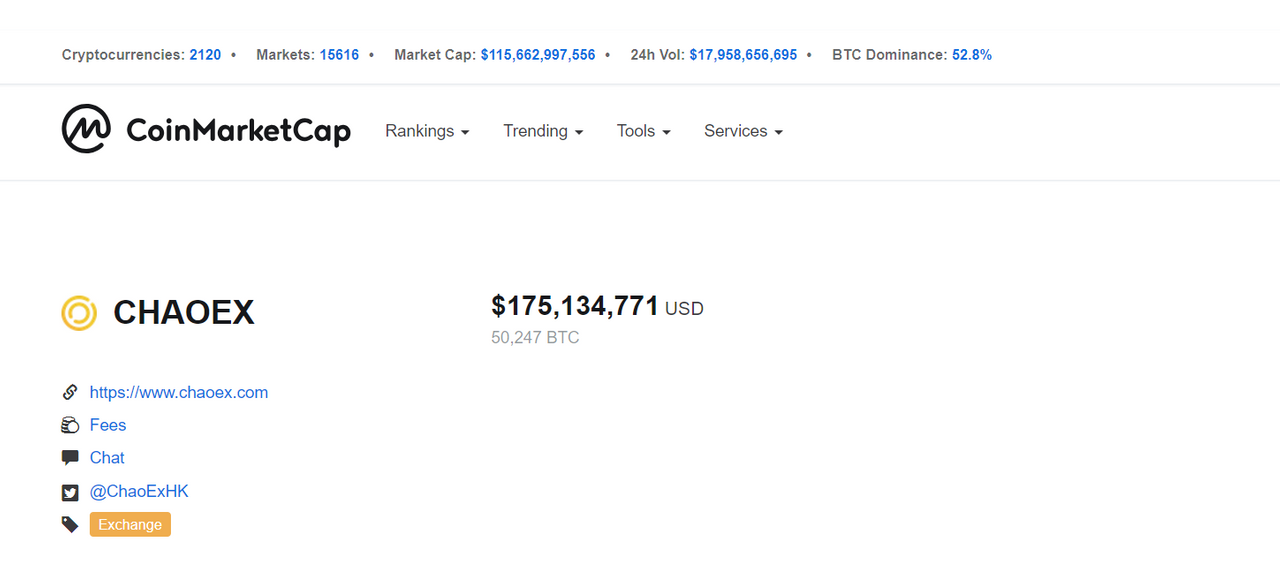
Task: Click the 50,247 BTC value
Action: [x=535, y=338]
